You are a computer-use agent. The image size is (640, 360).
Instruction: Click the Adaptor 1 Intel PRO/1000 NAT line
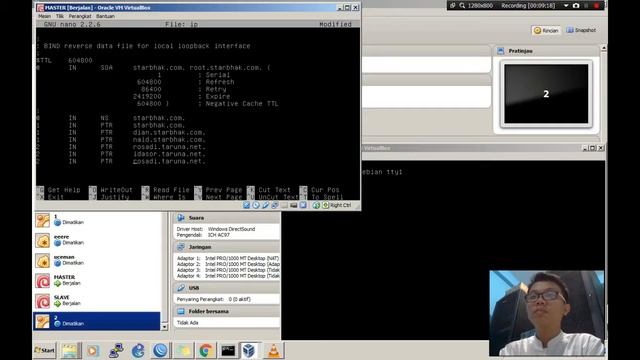[228, 258]
